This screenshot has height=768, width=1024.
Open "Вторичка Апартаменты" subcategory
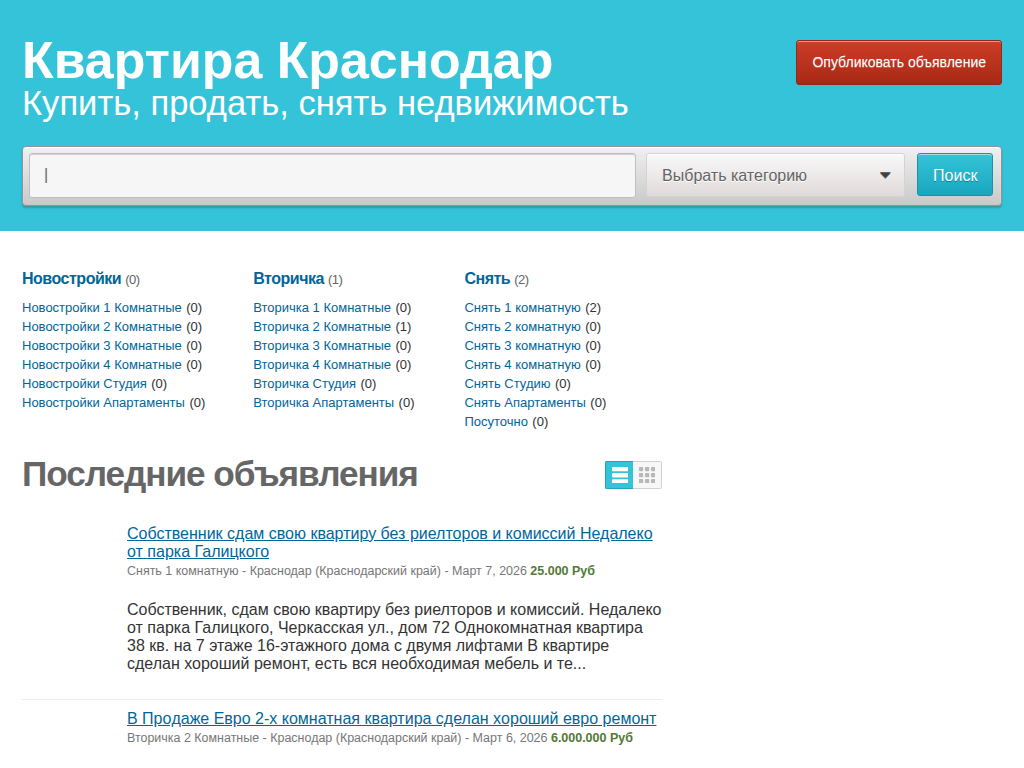(x=327, y=402)
